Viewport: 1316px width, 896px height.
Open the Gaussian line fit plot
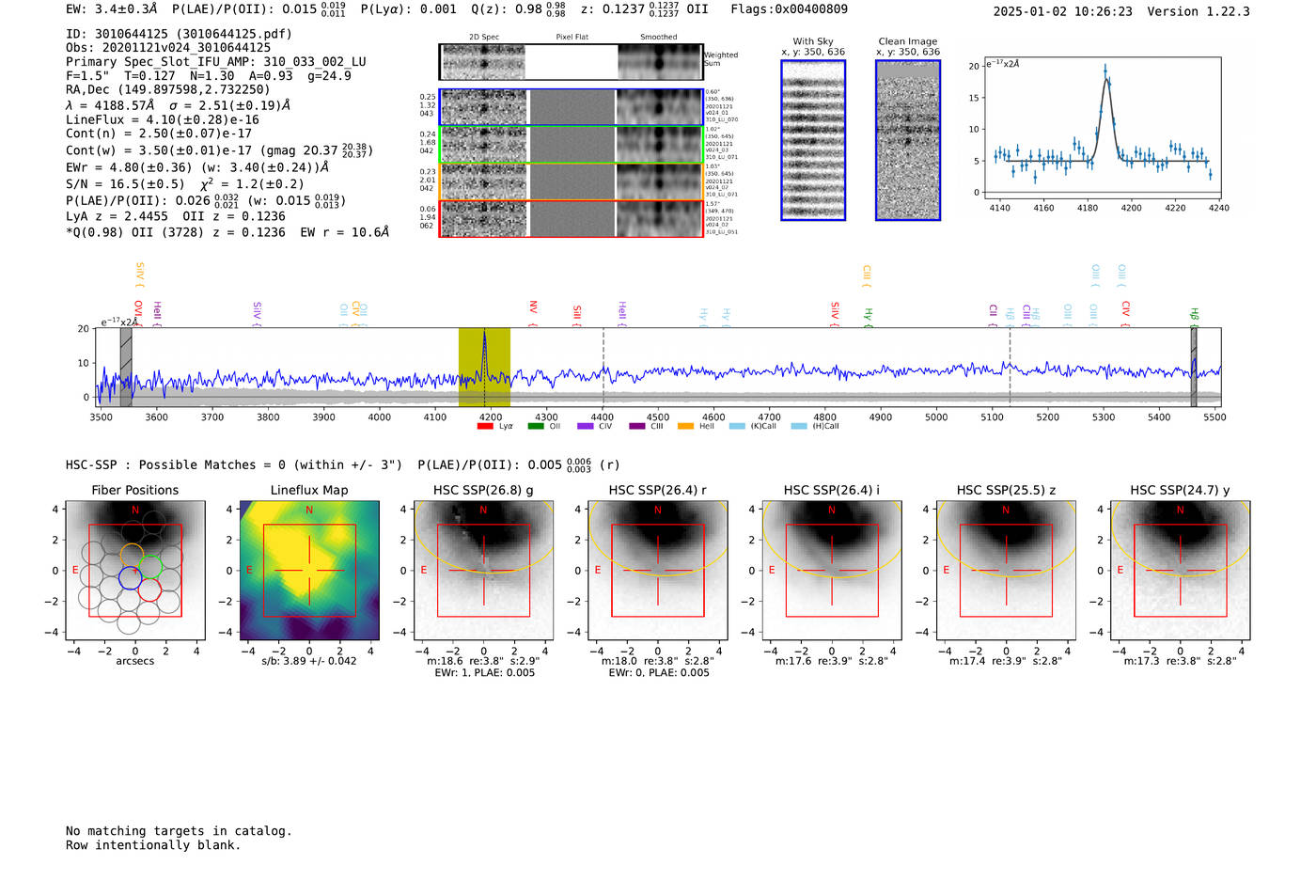click(x=1103, y=129)
